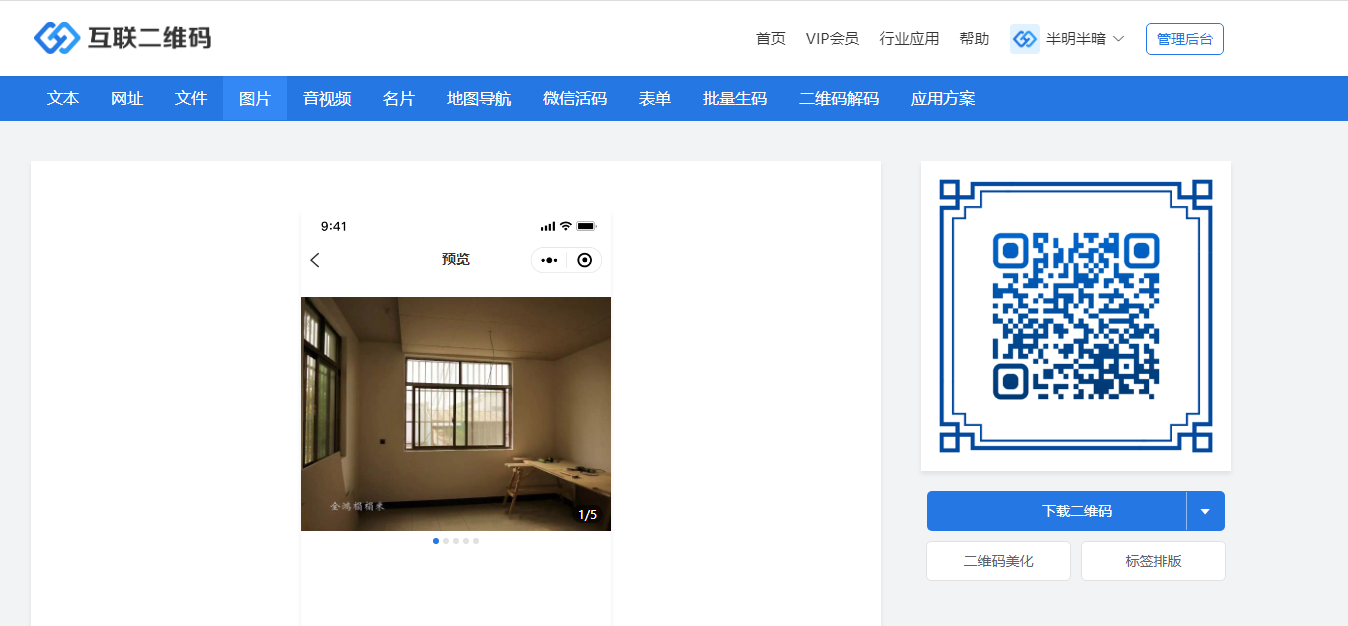The width and height of the screenshot is (1348, 626).
Task: Tap the three-dot menu in phone preview
Action: tap(549, 260)
